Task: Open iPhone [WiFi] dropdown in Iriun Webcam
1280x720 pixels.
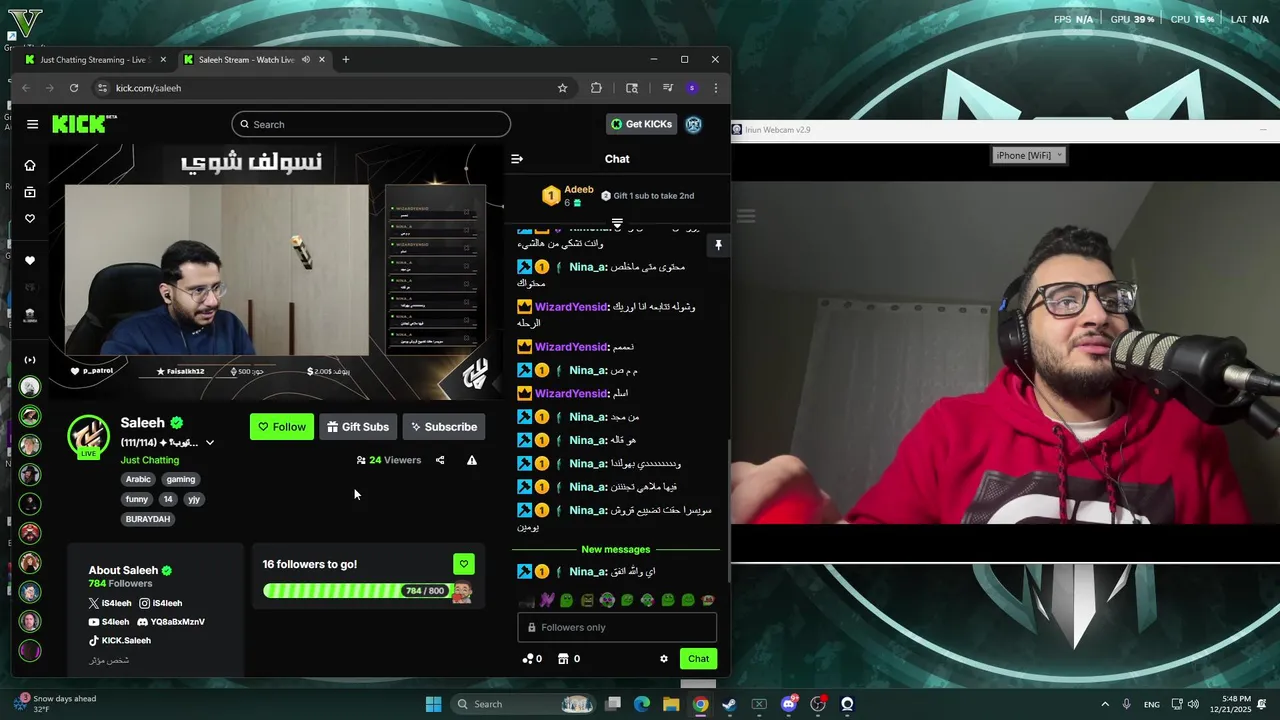Action: 1029,155
